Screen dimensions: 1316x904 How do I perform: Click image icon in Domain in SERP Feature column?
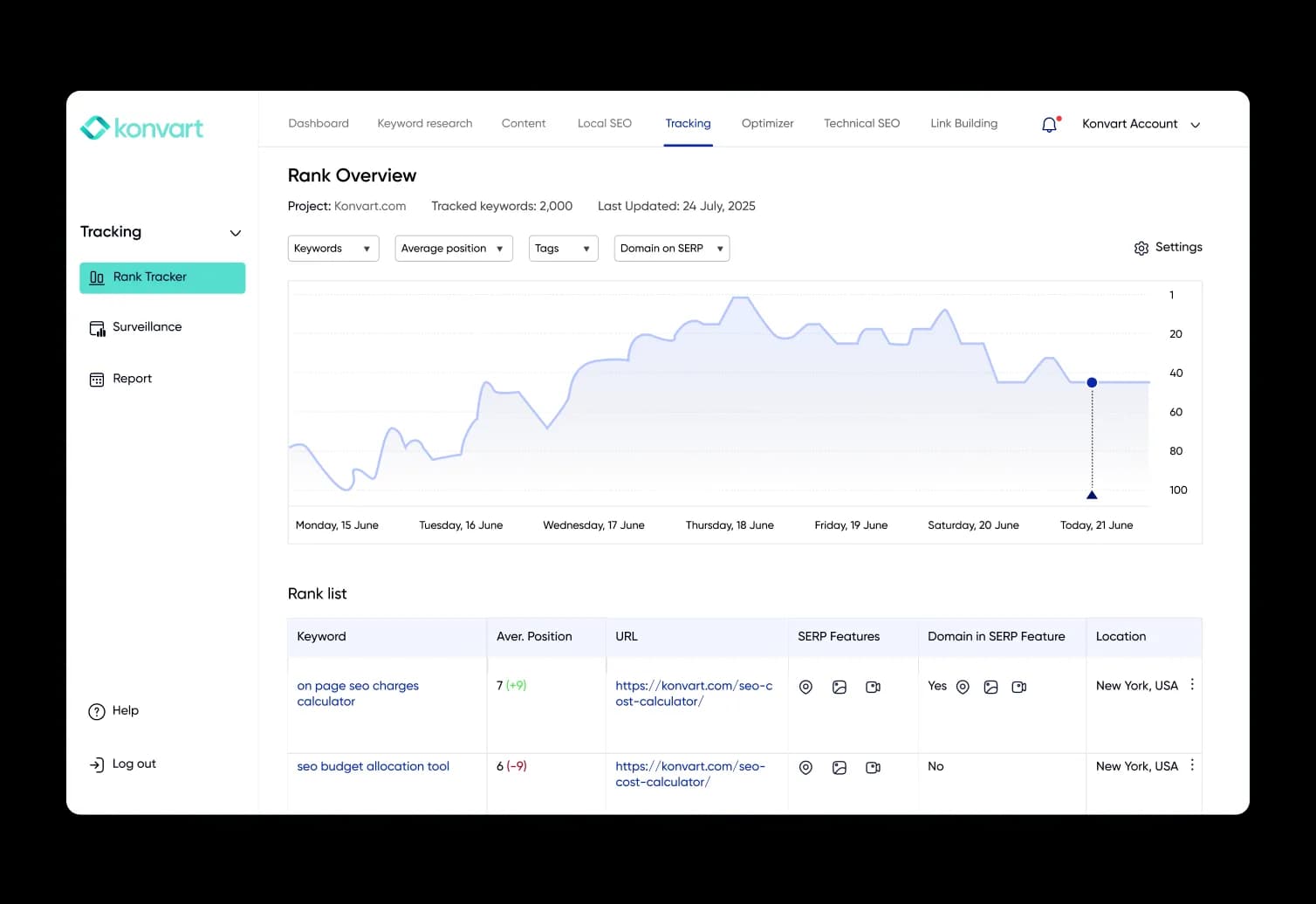pos(990,688)
